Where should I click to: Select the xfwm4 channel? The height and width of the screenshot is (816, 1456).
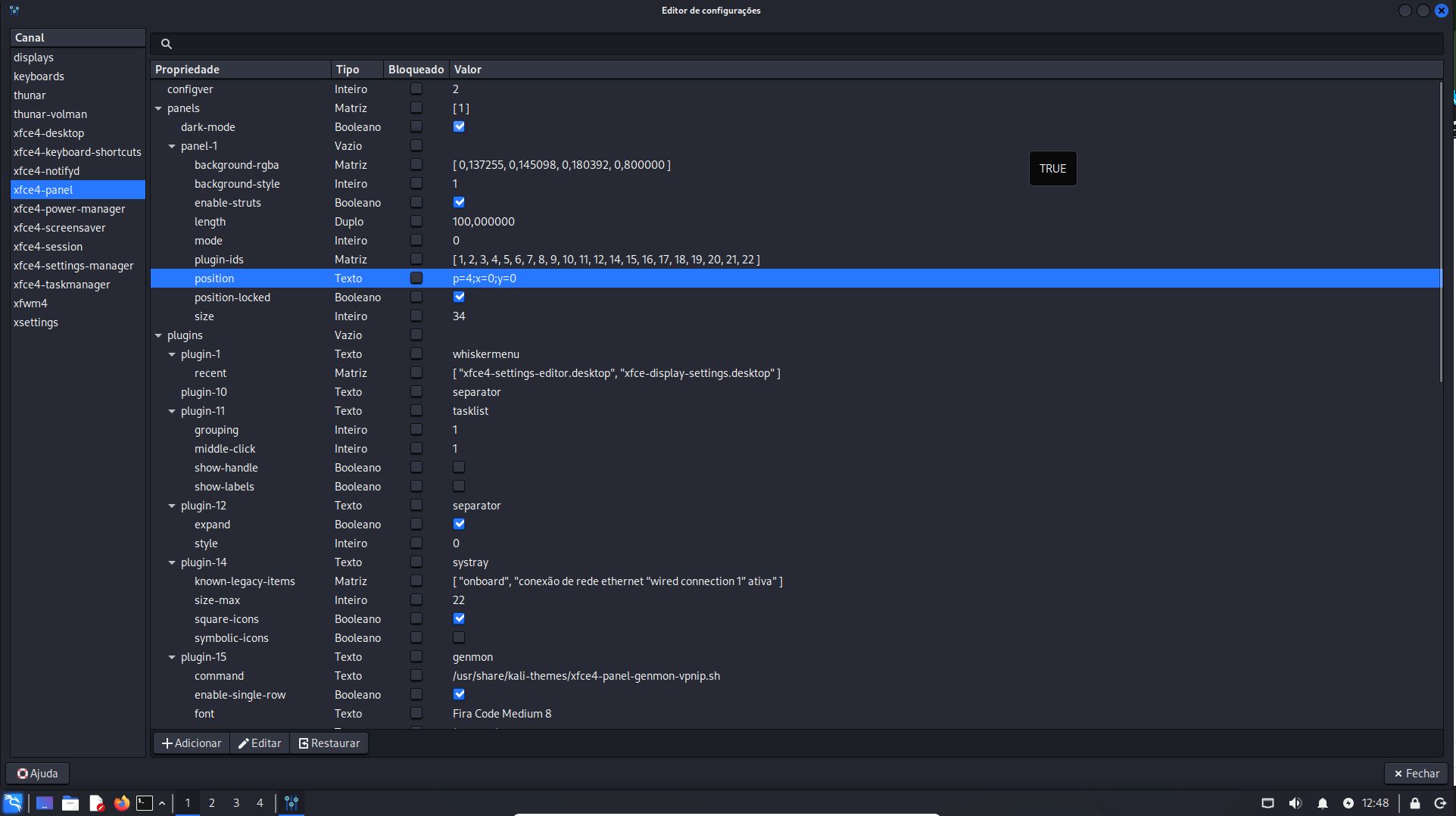pos(30,304)
